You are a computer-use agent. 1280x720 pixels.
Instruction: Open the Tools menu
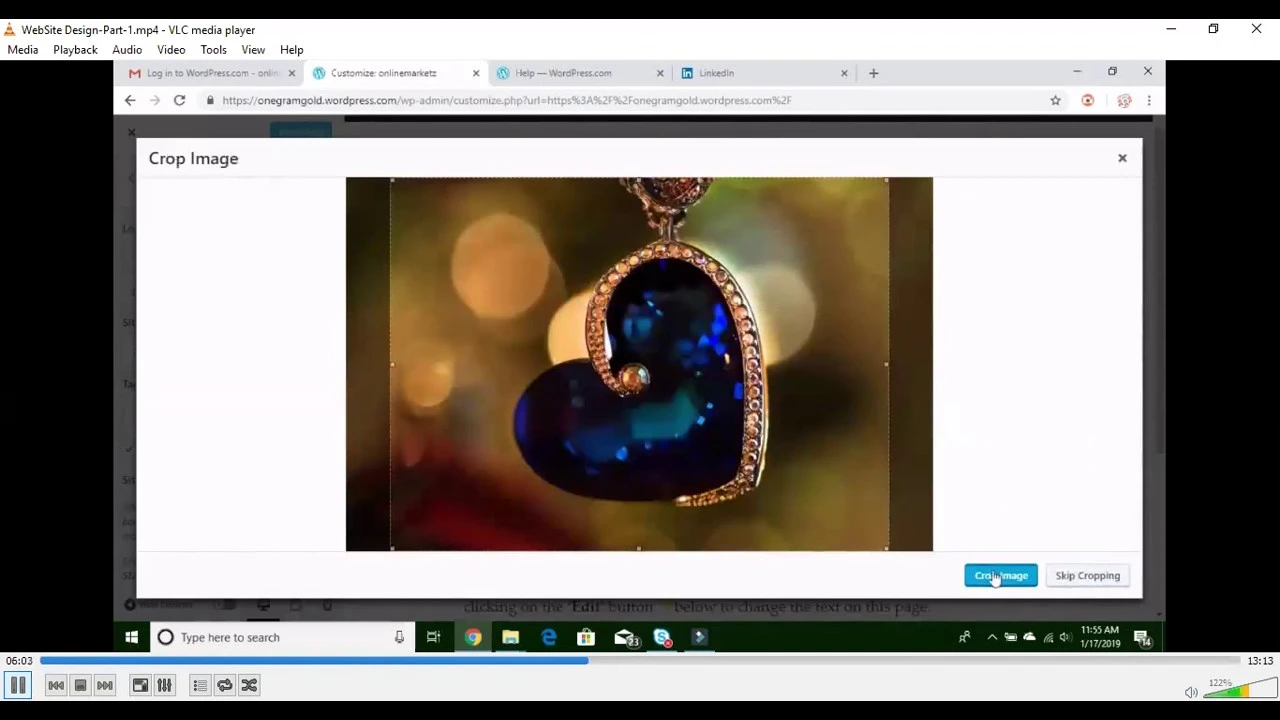(213, 49)
